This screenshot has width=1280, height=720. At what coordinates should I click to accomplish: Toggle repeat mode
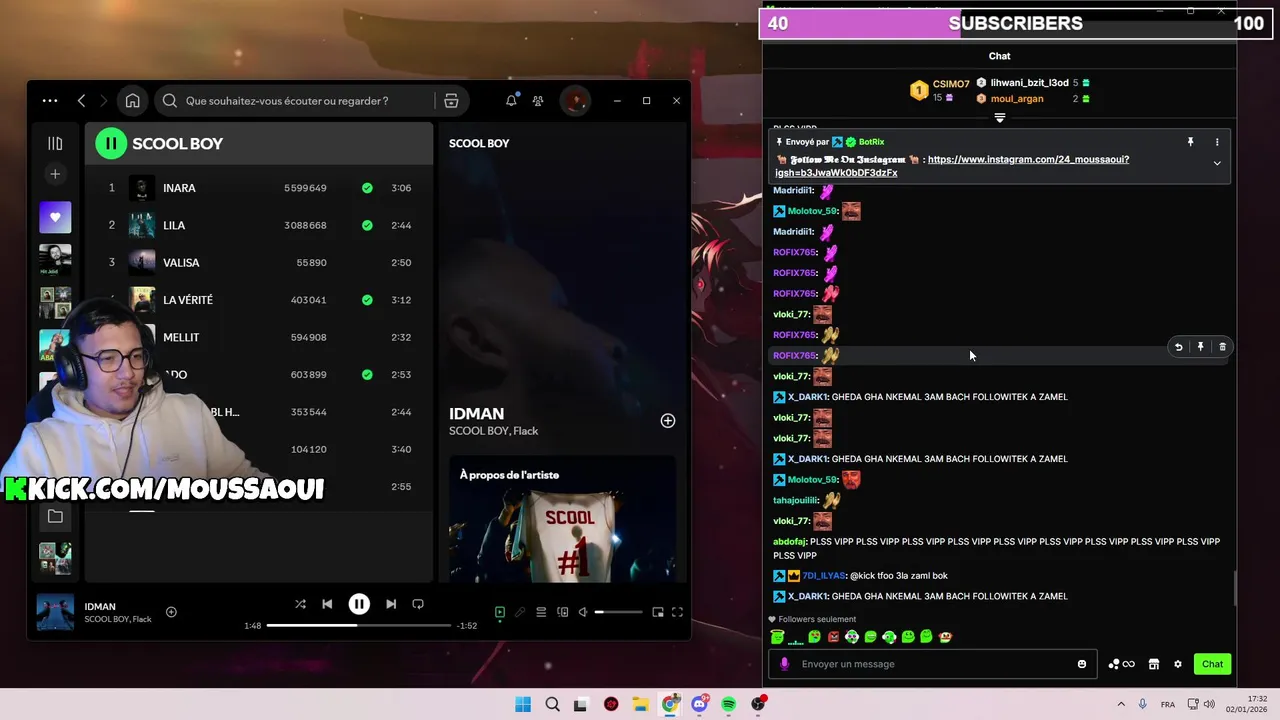[418, 604]
